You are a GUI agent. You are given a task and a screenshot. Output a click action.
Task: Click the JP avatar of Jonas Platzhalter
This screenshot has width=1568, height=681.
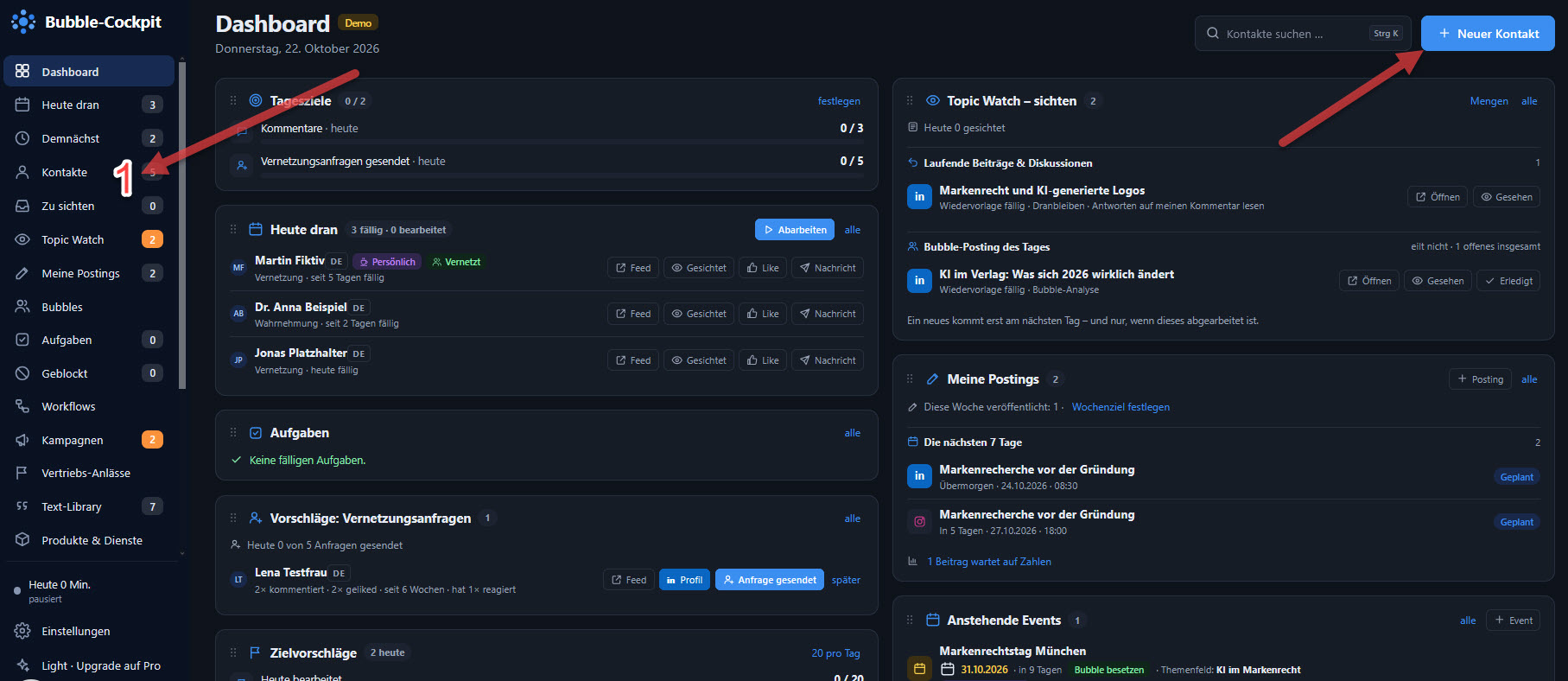238,360
